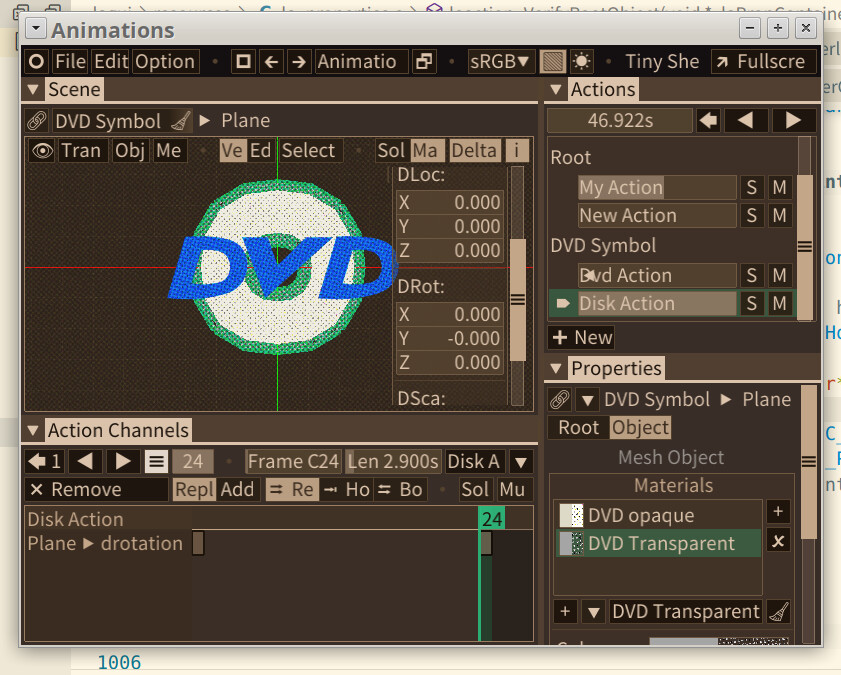The height and width of the screenshot is (675, 841).
Task: Collapse the Scene panel triangle
Action: (33, 90)
